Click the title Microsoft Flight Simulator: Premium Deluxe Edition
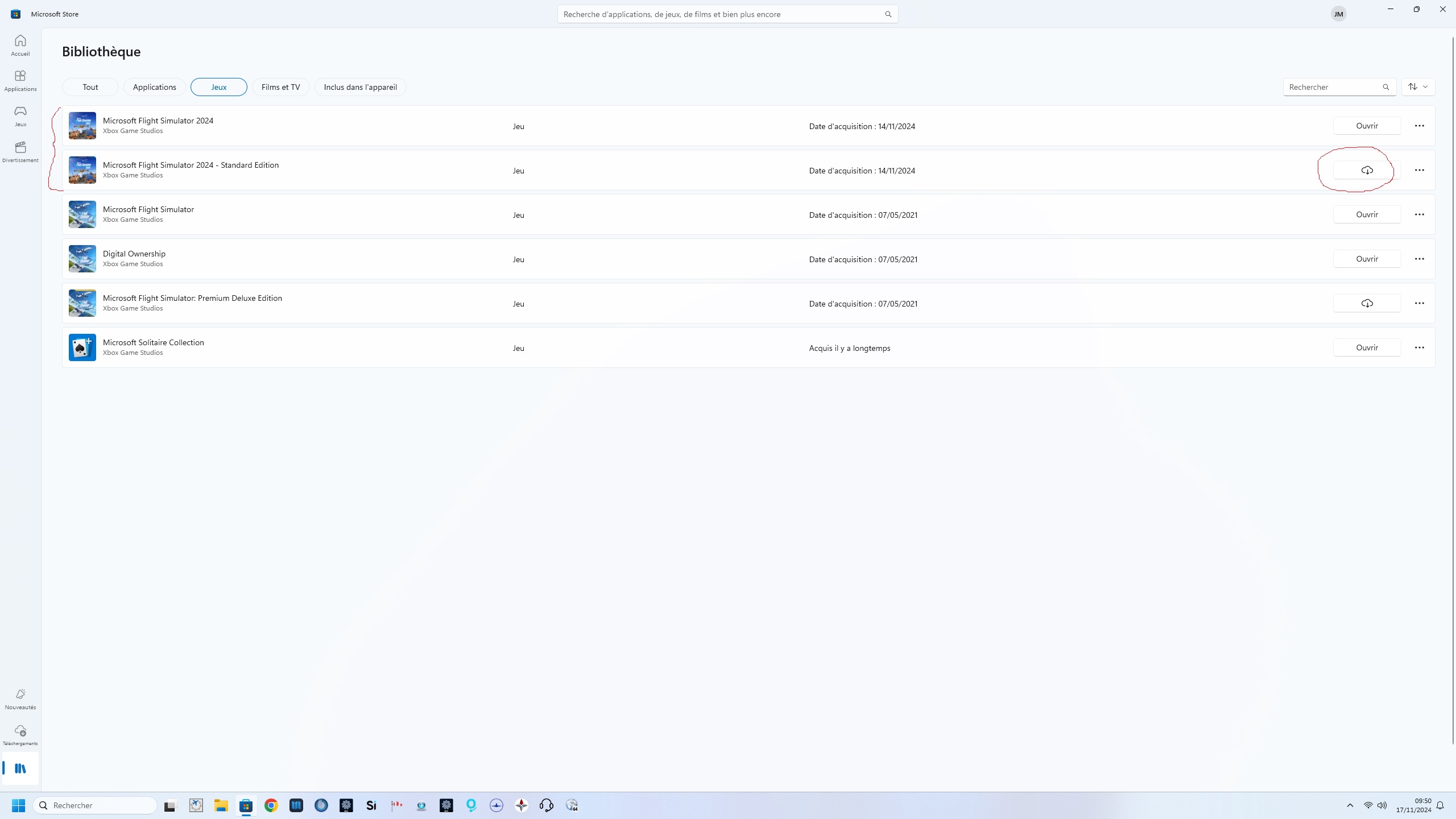Image resolution: width=1456 pixels, height=819 pixels. pyautogui.click(x=192, y=298)
